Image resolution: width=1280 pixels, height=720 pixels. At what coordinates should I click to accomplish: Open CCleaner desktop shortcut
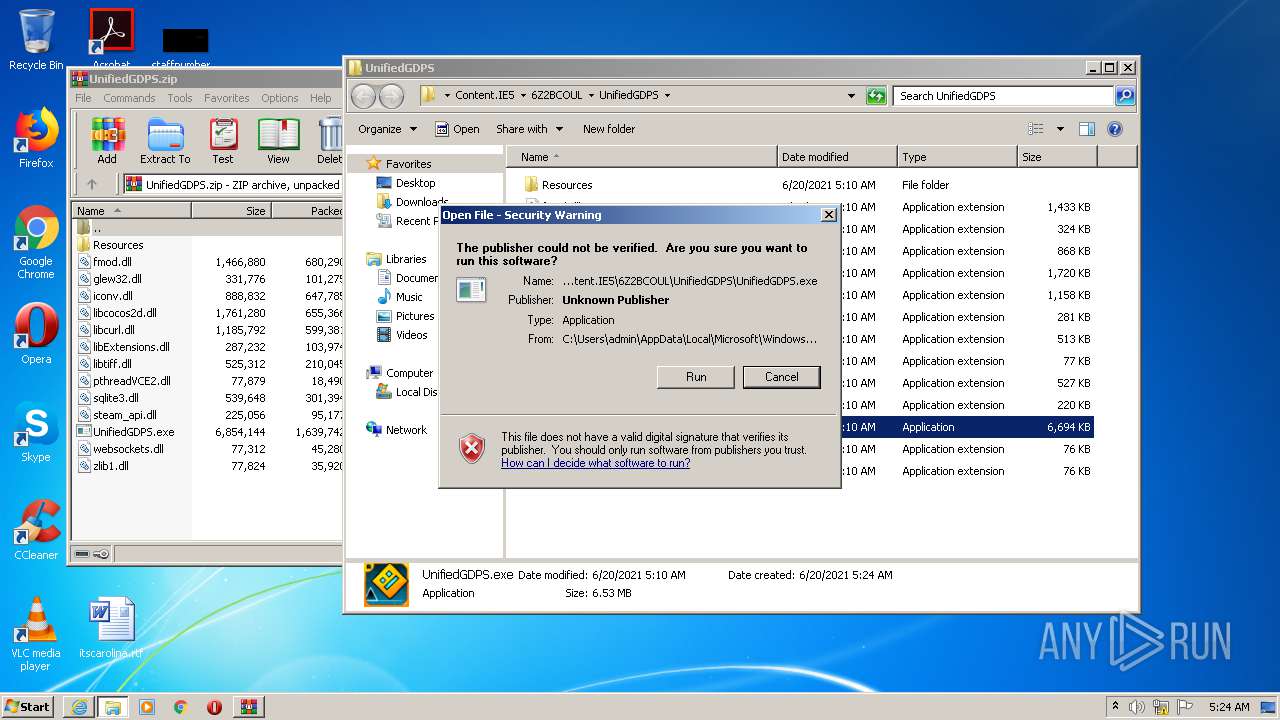[x=36, y=530]
